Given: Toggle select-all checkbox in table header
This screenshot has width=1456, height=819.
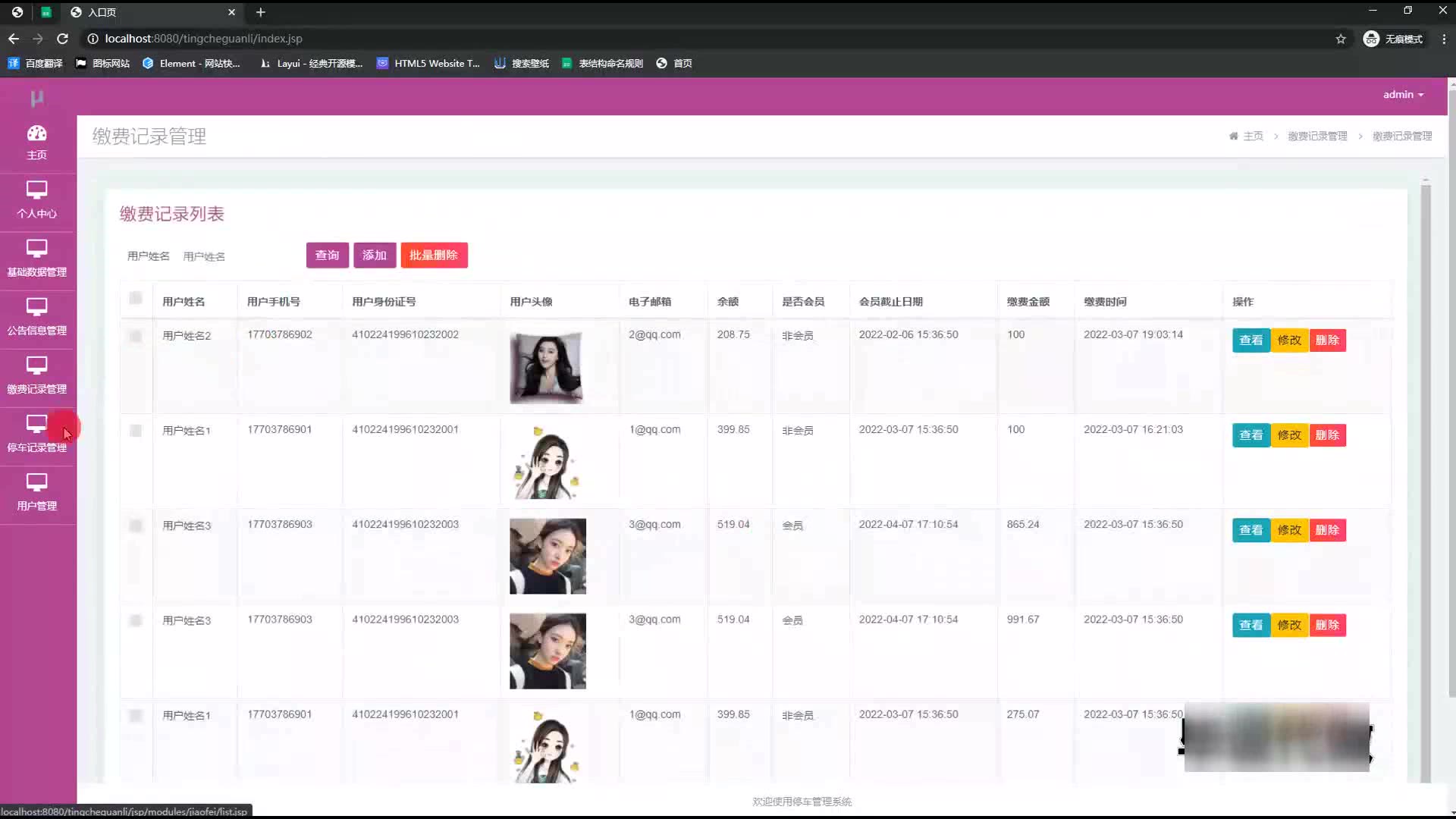Looking at the screenshot, I should [x=136, y=299].
